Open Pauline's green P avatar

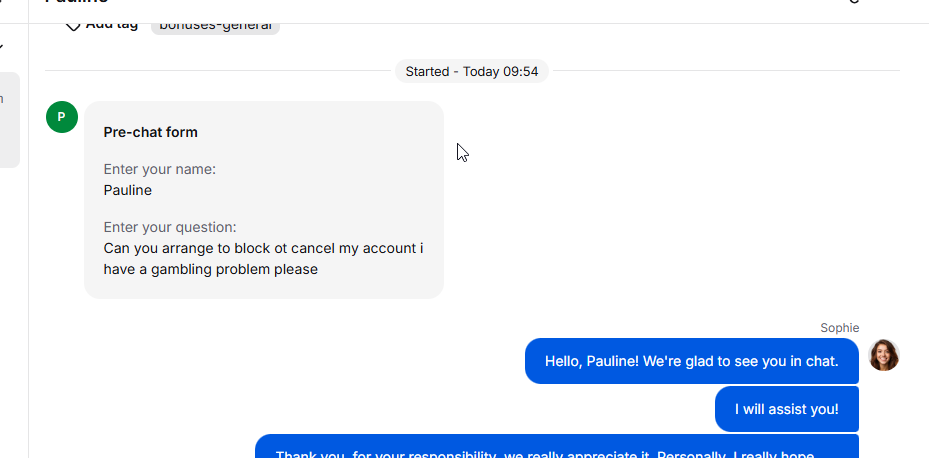(x=62, y=117)
